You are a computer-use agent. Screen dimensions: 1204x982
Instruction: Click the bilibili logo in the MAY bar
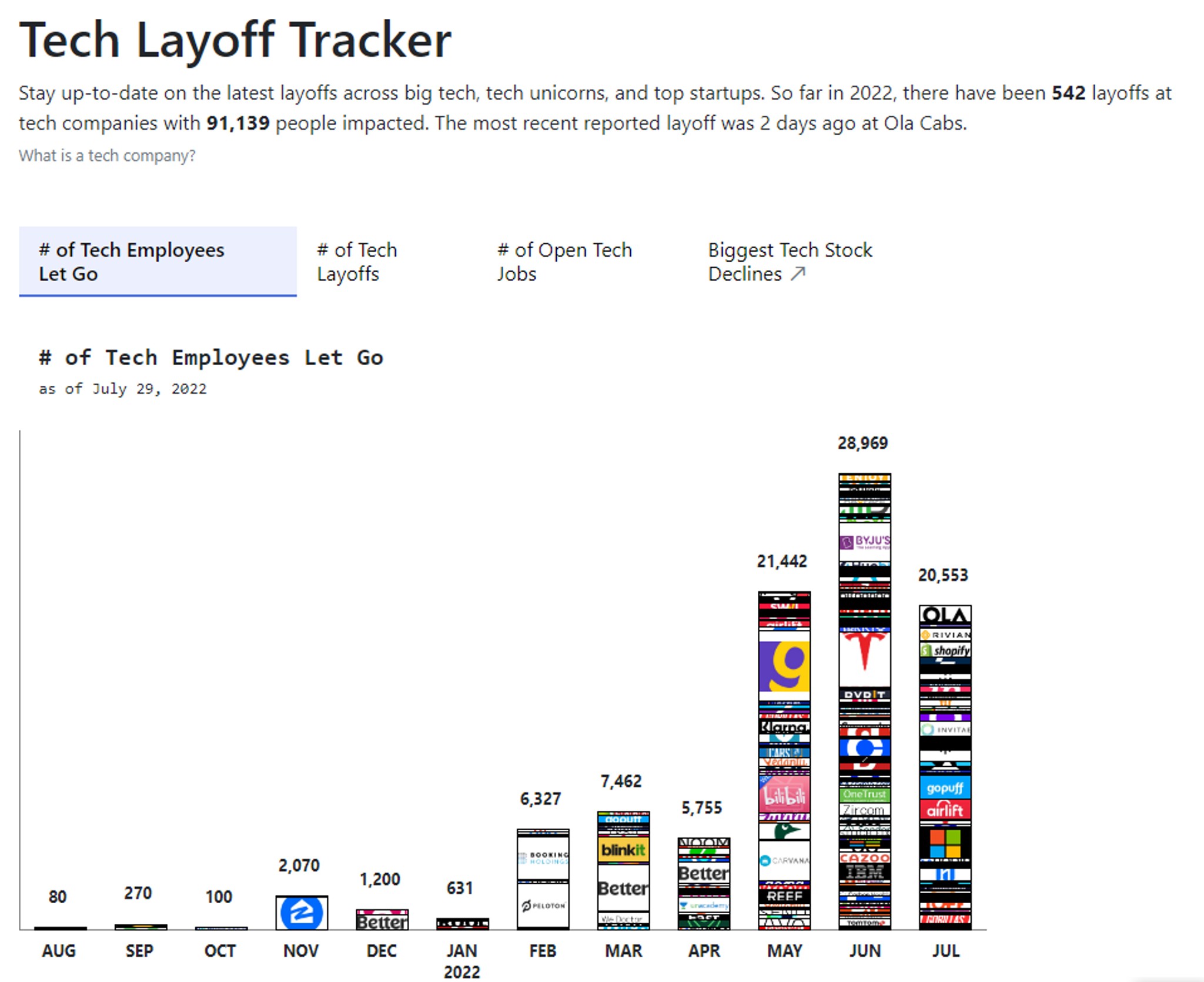[785, 795]
